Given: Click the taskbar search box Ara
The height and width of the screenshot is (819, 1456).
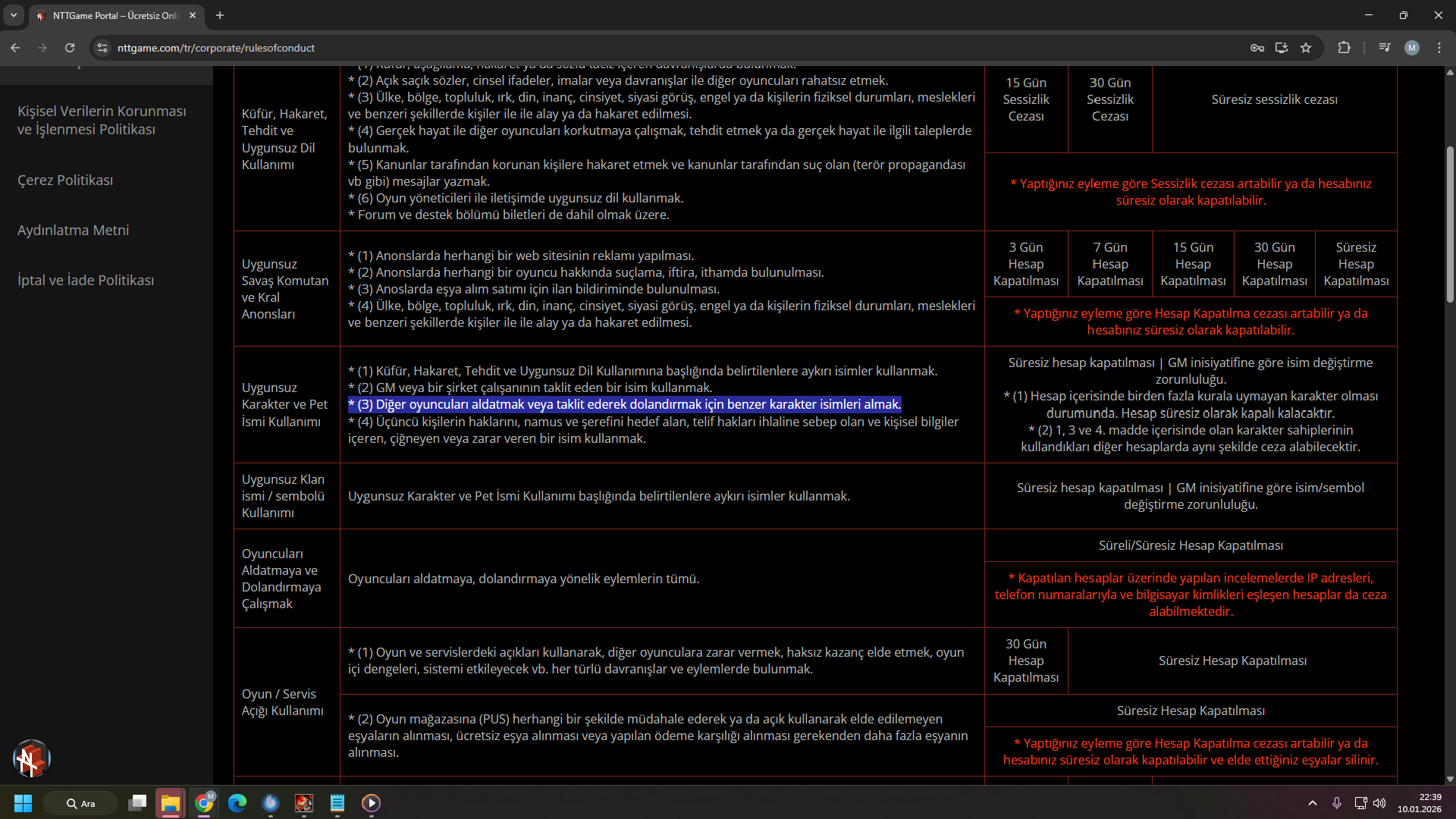Looking at the screenshot, I should tap(80, 803).
